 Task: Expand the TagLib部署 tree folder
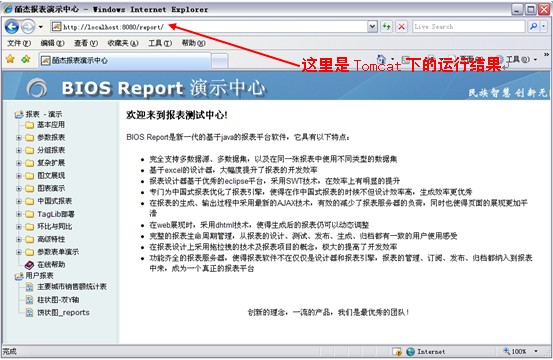click(x=19, y=214)
